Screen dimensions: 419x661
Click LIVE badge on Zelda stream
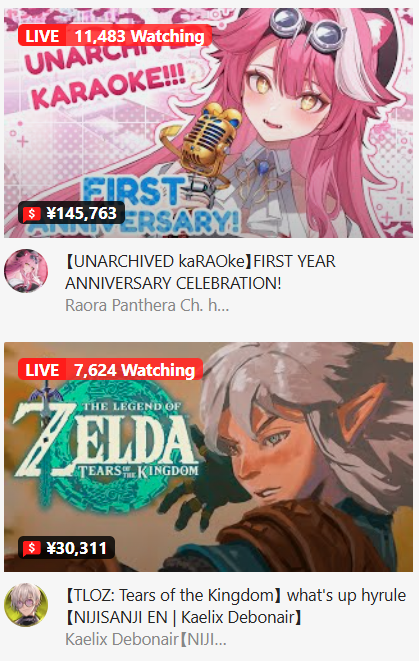[42, 370]
